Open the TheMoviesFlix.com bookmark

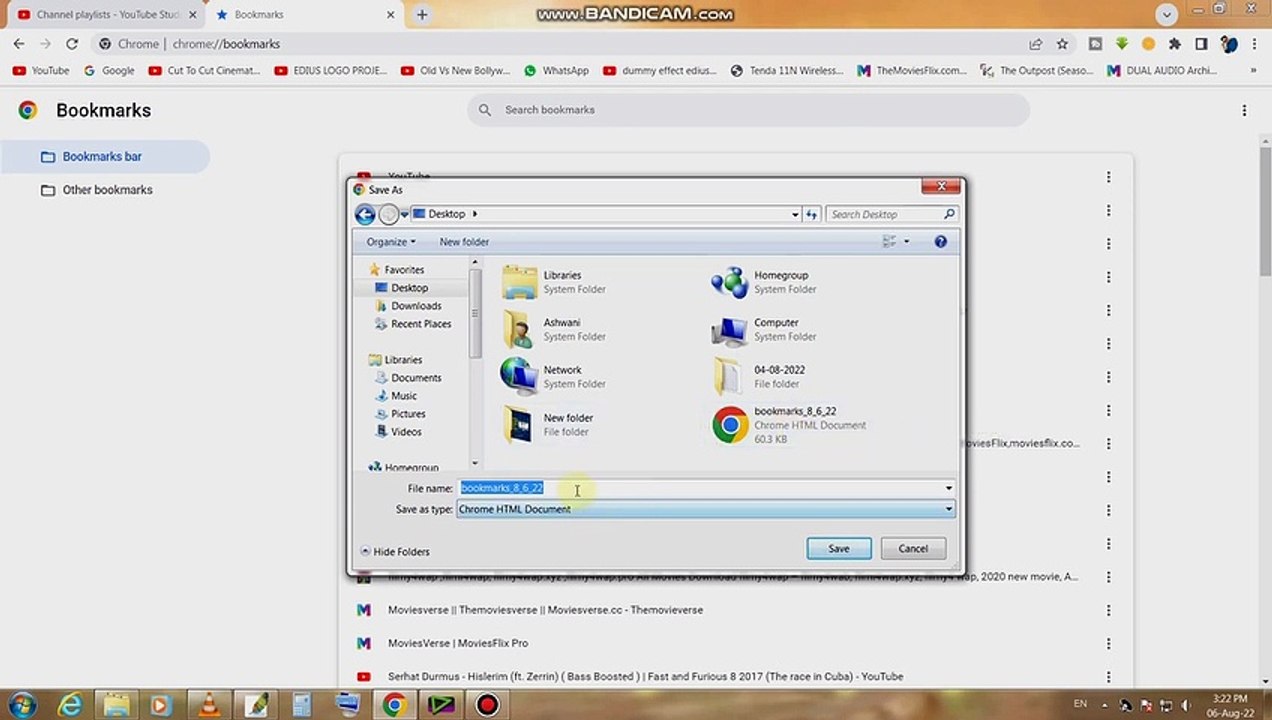pos(912,71)
